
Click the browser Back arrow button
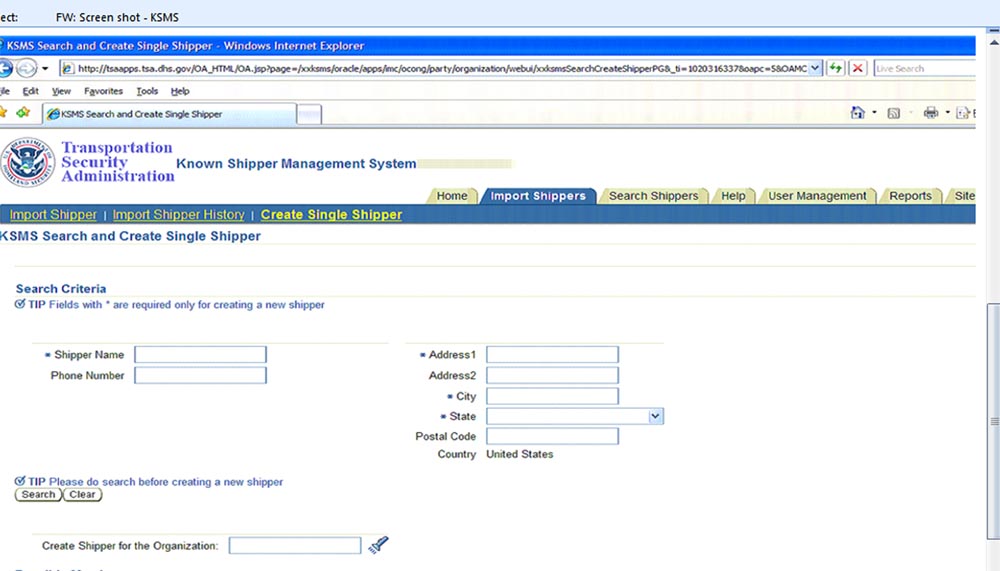[x=5, y=68]
